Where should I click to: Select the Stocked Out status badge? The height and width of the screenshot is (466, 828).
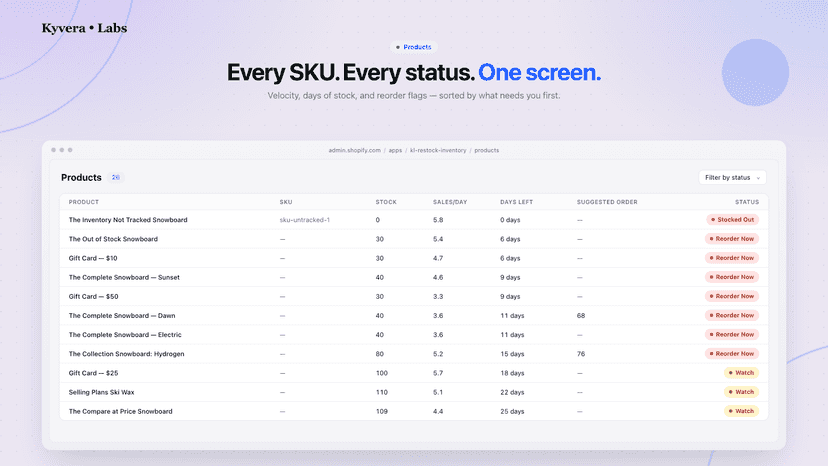732,220
